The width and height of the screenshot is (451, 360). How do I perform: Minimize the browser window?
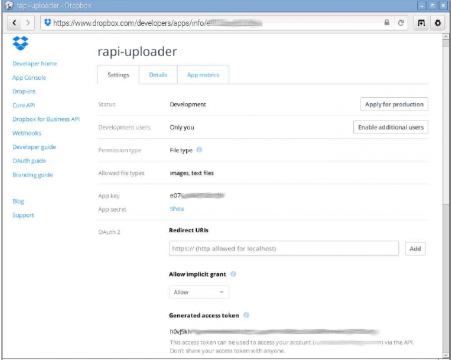pos(422,6)
